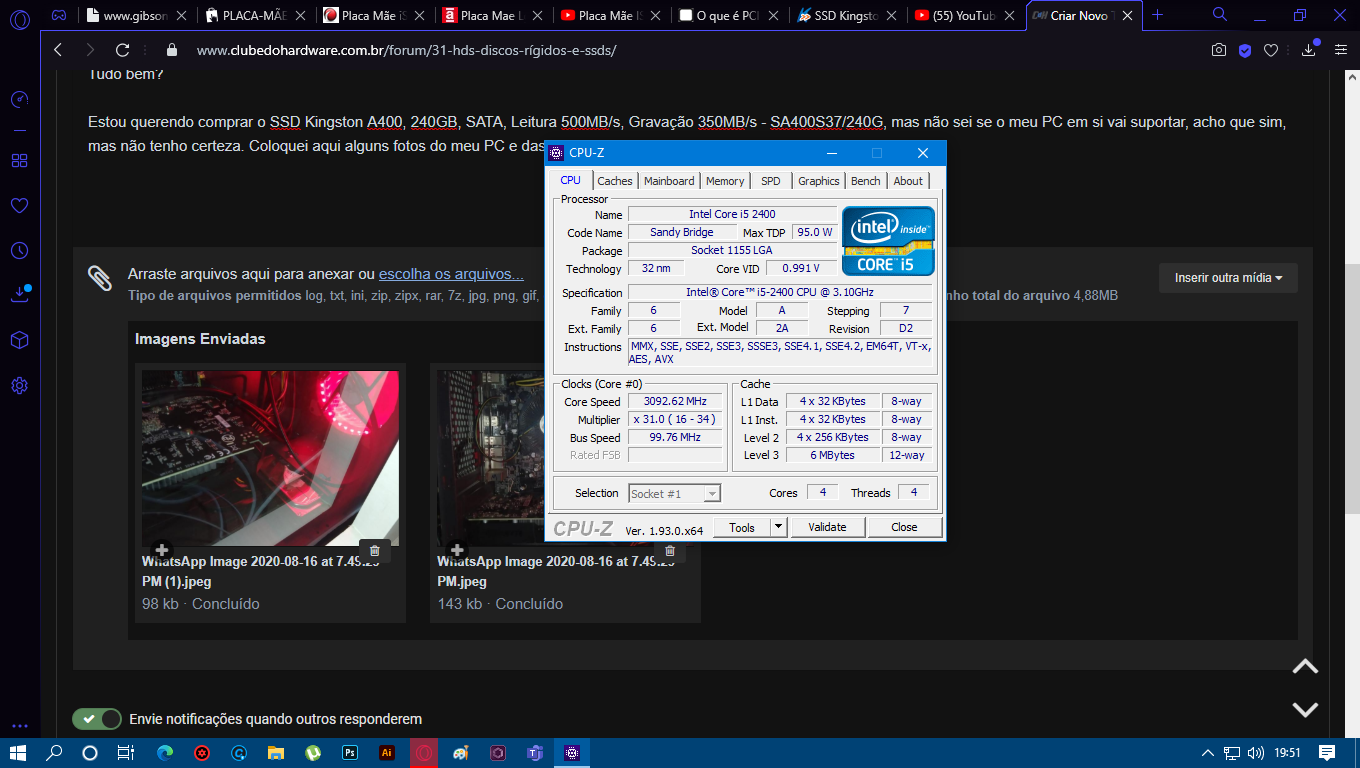This screenshot has height=768, width=1360.
Task: Open File Explorer from the taskbar
Action: tap(276, 753)
